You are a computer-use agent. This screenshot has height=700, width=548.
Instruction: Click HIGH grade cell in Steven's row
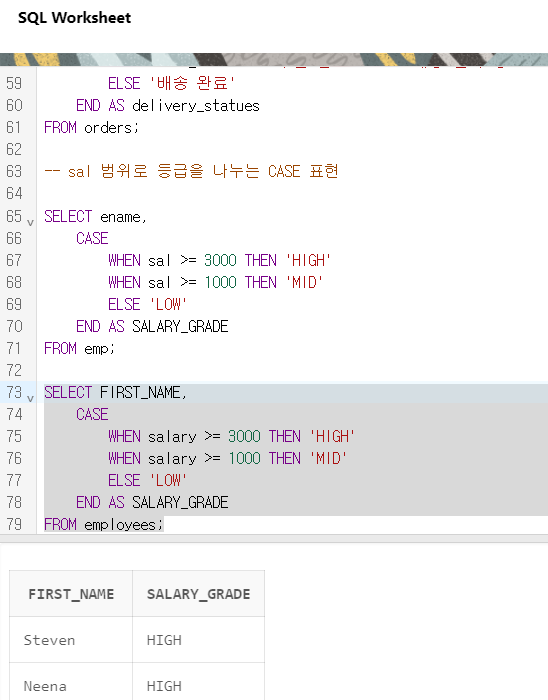(x=199, y=640)
